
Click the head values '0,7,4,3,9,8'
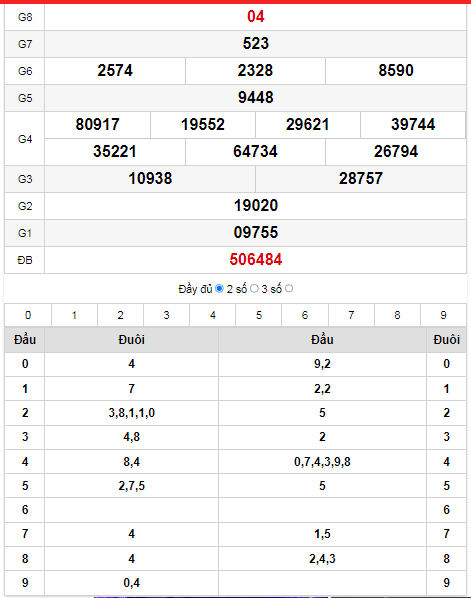[x=322, y=462]
